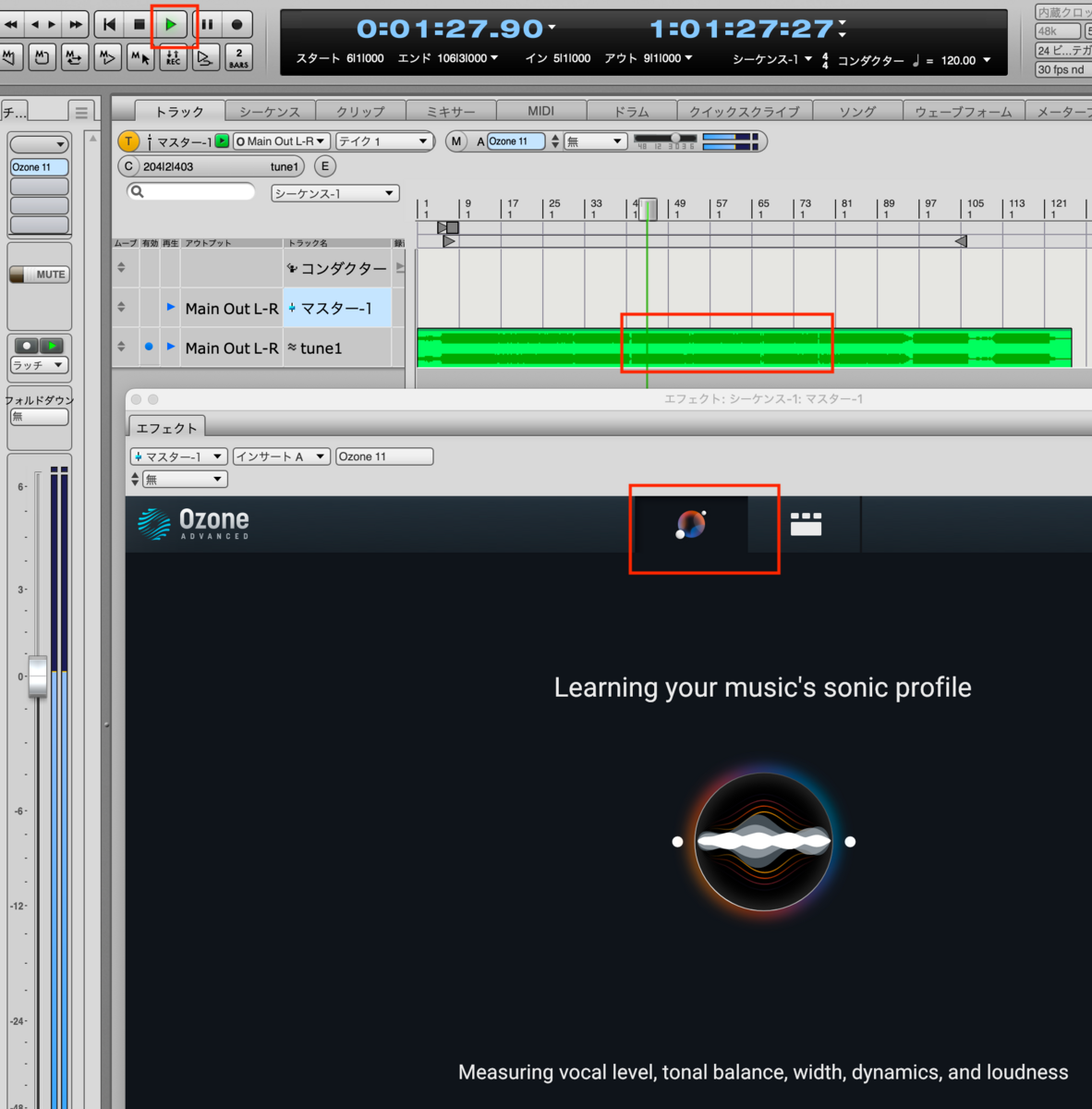1092x1109 pixels.
Task: Click the M-with-play-arrow memory icon
Action: [107, 58]
